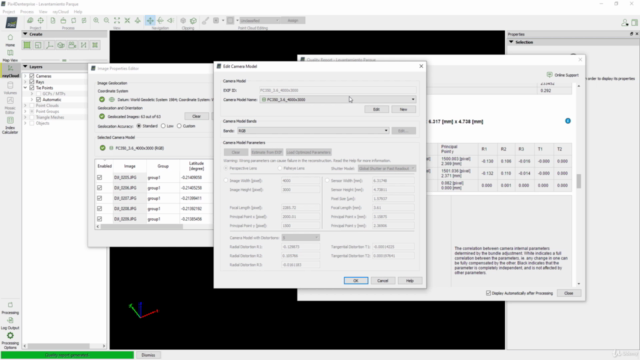
Task: Open the Help menu
Action: [x=78, y=12]
